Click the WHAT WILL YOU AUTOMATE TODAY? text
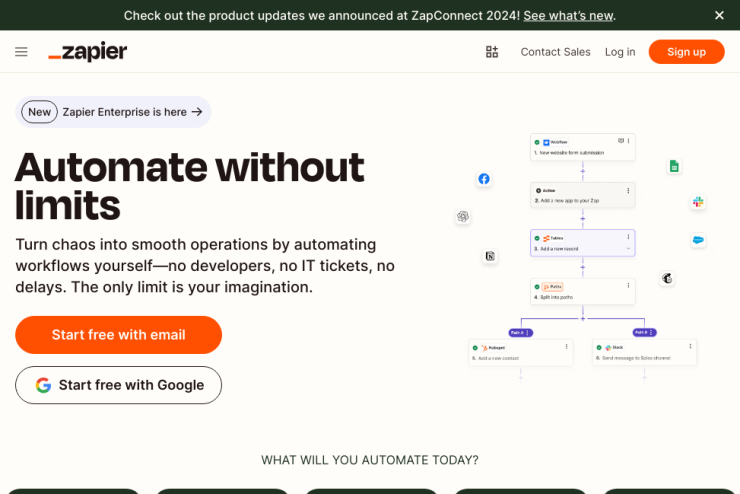The width and height of the screenshot is (740, 494). coord(370,460)
